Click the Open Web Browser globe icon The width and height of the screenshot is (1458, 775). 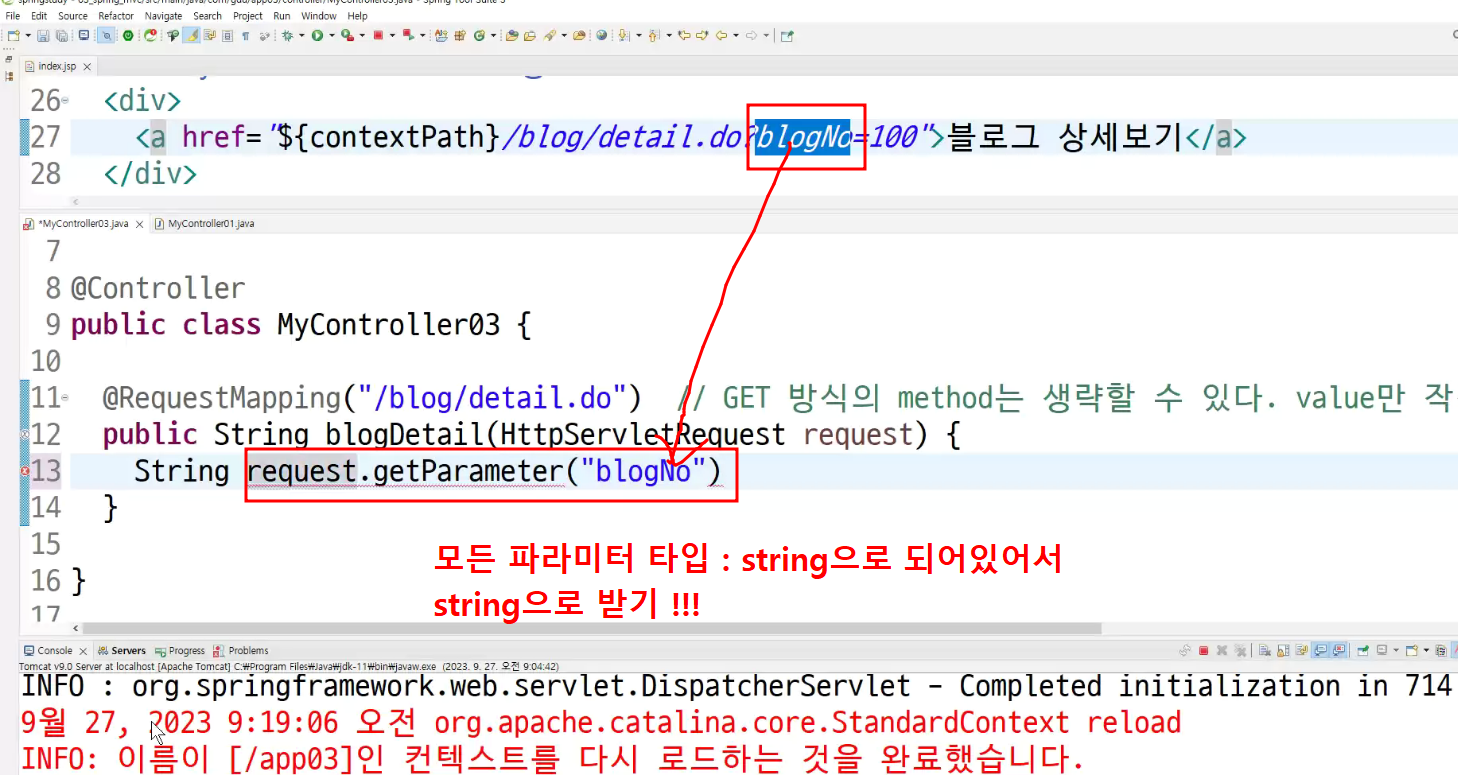click(601, 35)
